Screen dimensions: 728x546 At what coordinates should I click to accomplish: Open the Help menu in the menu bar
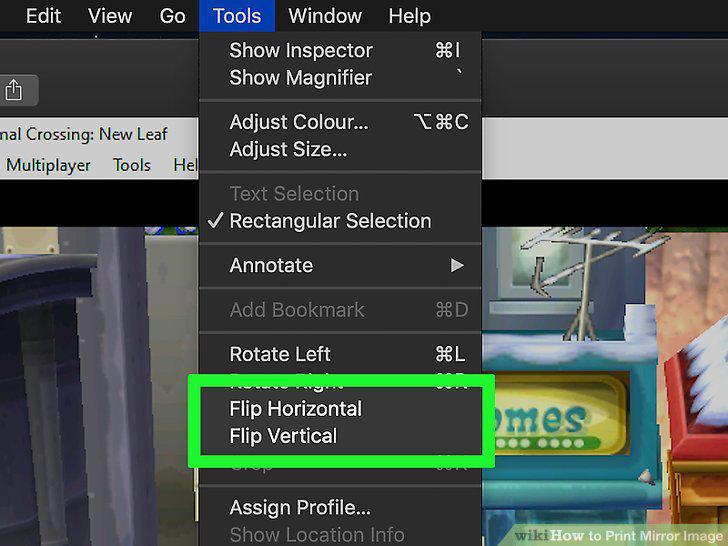click(x=410, y=16)
